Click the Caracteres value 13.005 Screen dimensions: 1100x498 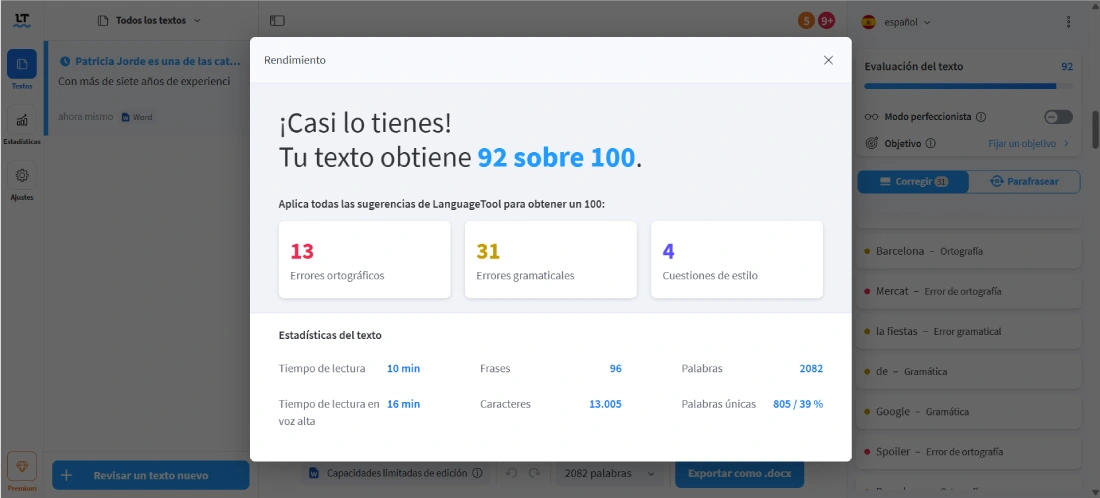605,404
